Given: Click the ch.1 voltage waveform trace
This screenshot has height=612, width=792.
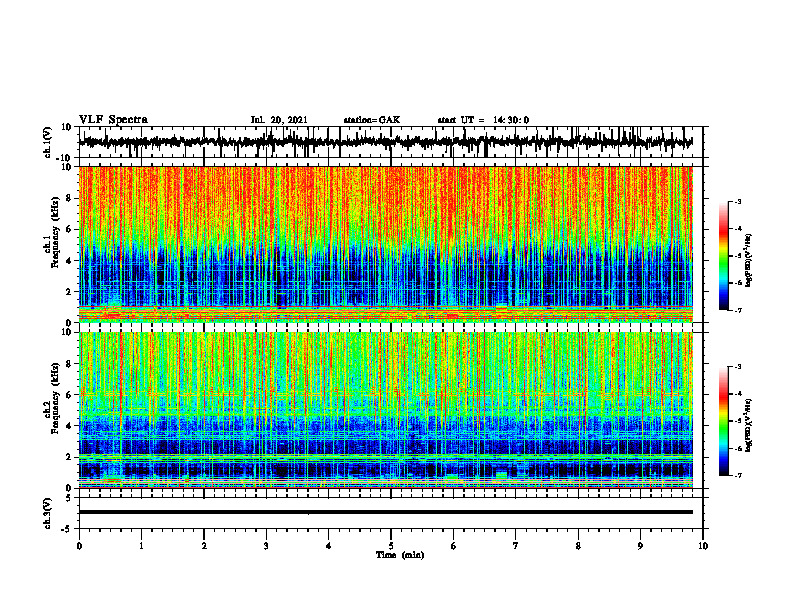Looking at the screenshot, I should click(385, 142).
